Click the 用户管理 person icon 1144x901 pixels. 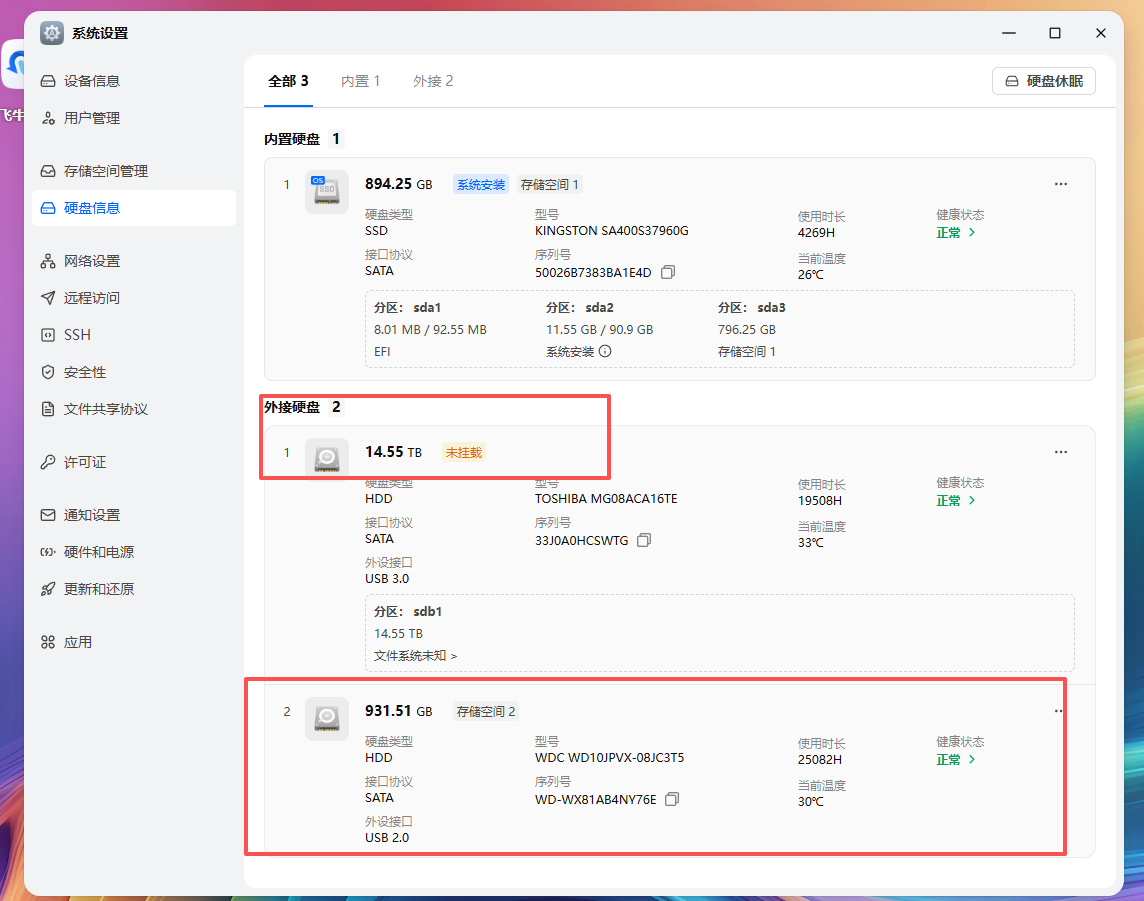coord(48,118)
